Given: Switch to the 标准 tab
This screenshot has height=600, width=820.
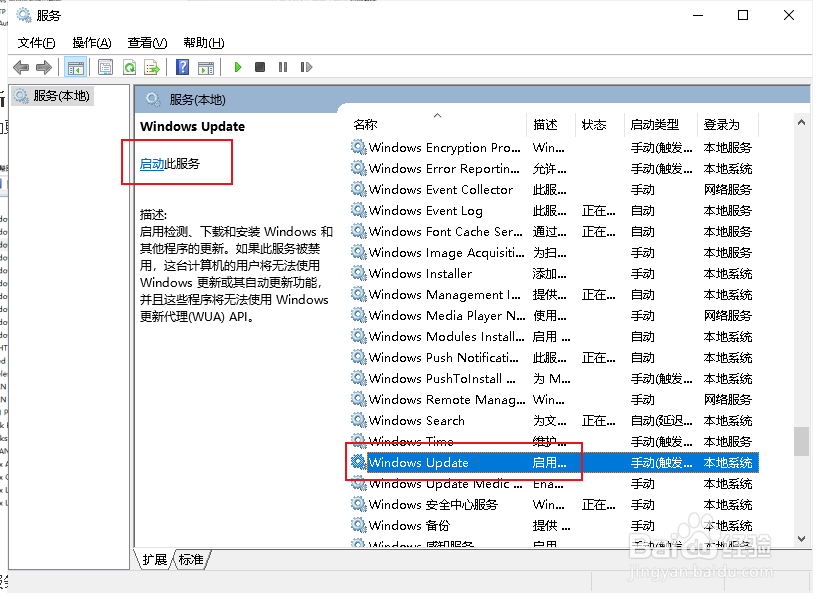Looking at the screenshot, I should pos(191,559).
